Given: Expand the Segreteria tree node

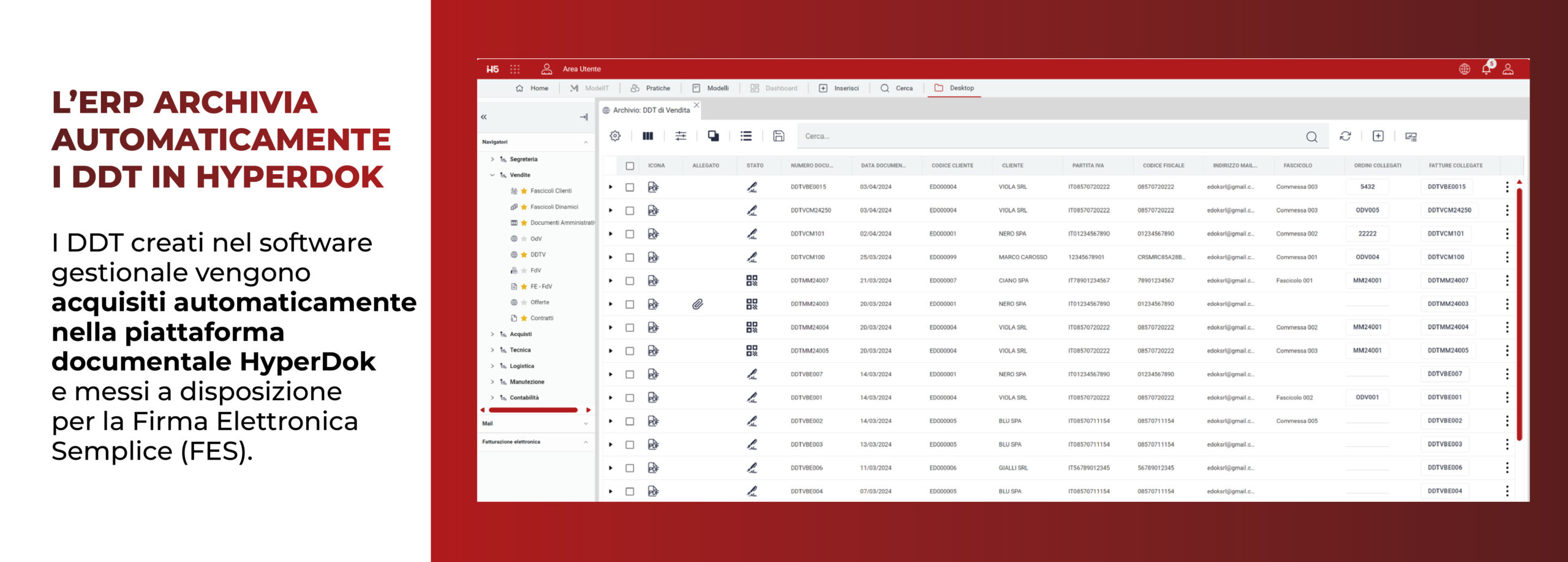Looking at the screenshot, I should [x=492, y=159].
